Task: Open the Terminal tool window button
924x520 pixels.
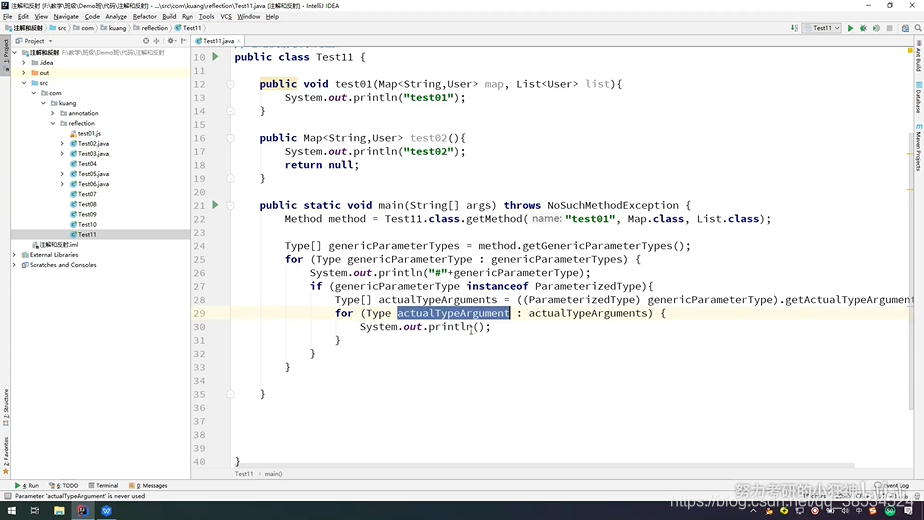Action: pyautogui.click(x=103, y=485)
